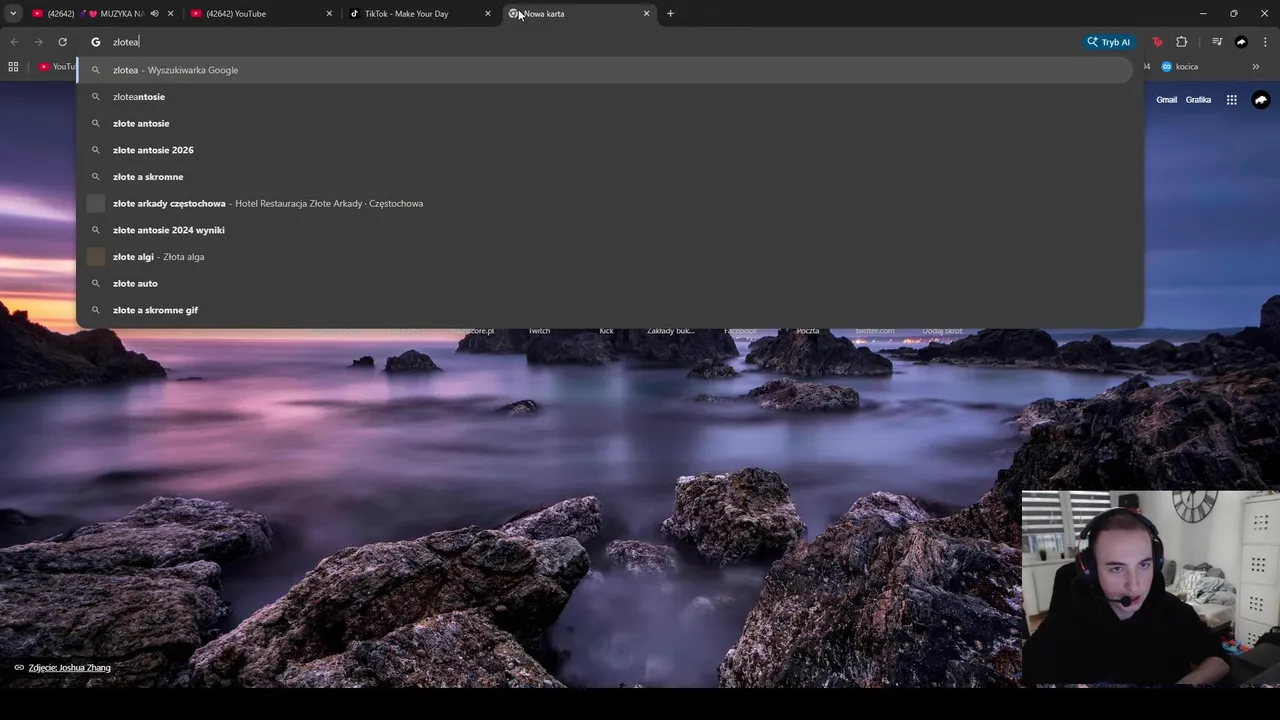The image size is (1280, 720).
Task: Open the Facebook shortcut
Action: [x=741, y=331]
